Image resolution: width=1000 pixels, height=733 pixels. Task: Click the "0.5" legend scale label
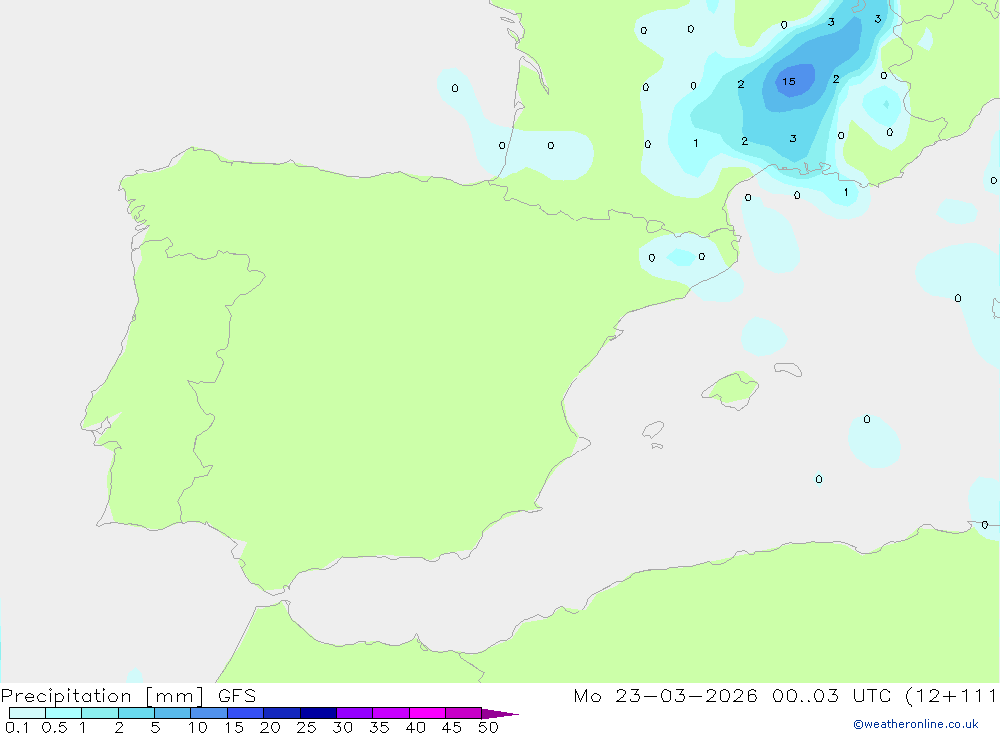point(54,727)
